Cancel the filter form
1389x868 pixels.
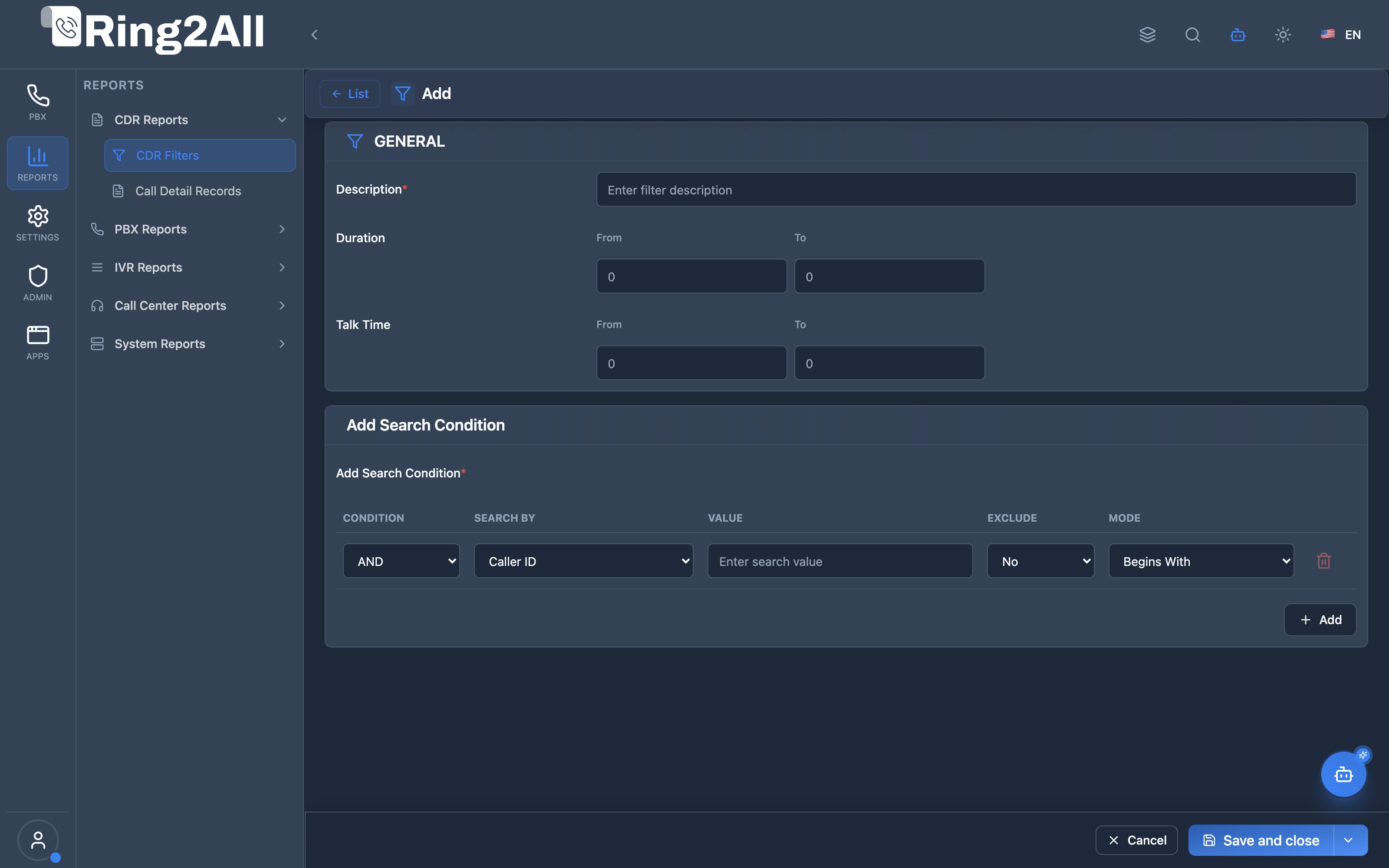tap(1136, 841)
